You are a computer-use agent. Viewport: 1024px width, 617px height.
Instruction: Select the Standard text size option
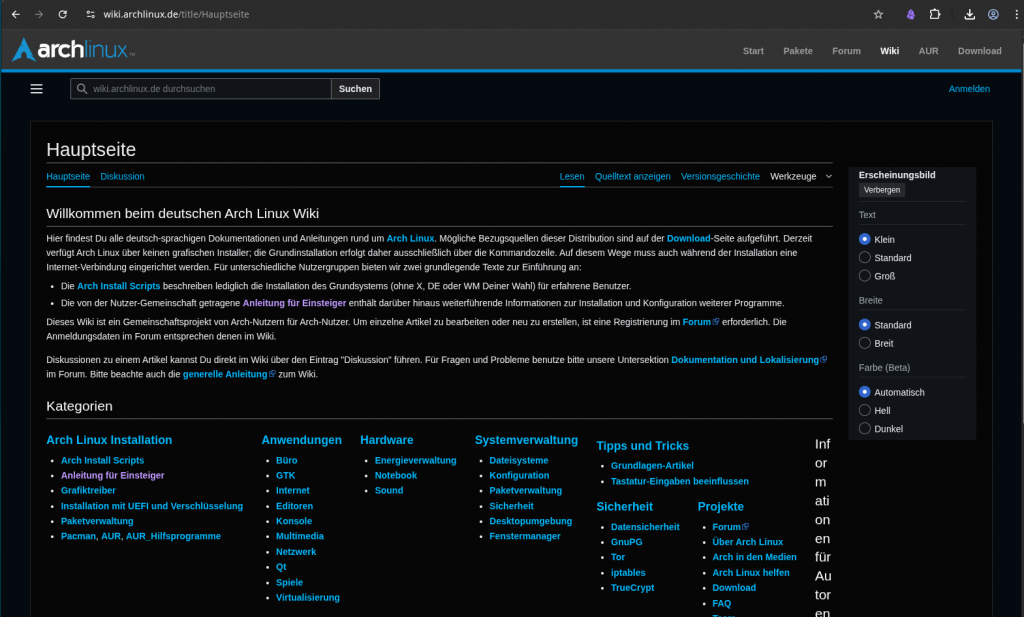tap(865, 258)
